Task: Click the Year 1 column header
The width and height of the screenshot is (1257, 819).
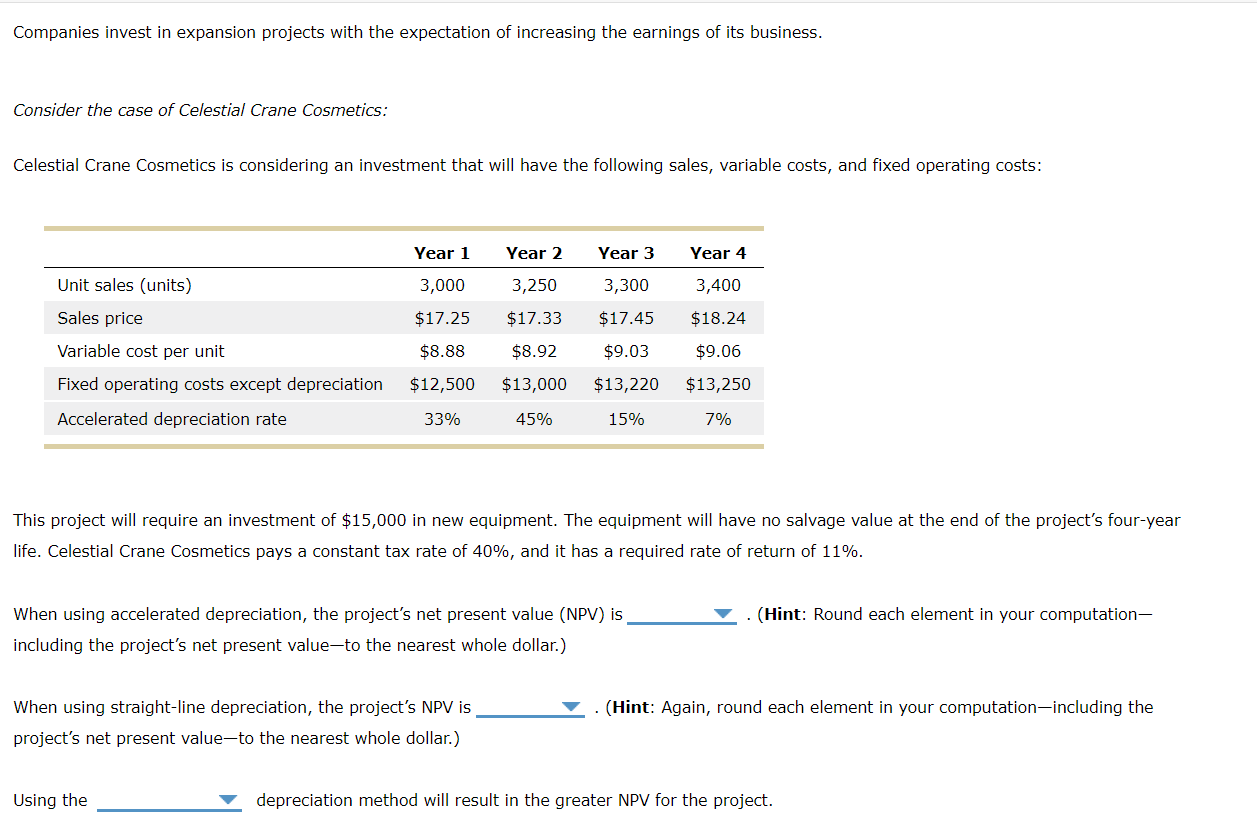Action: 441,253
